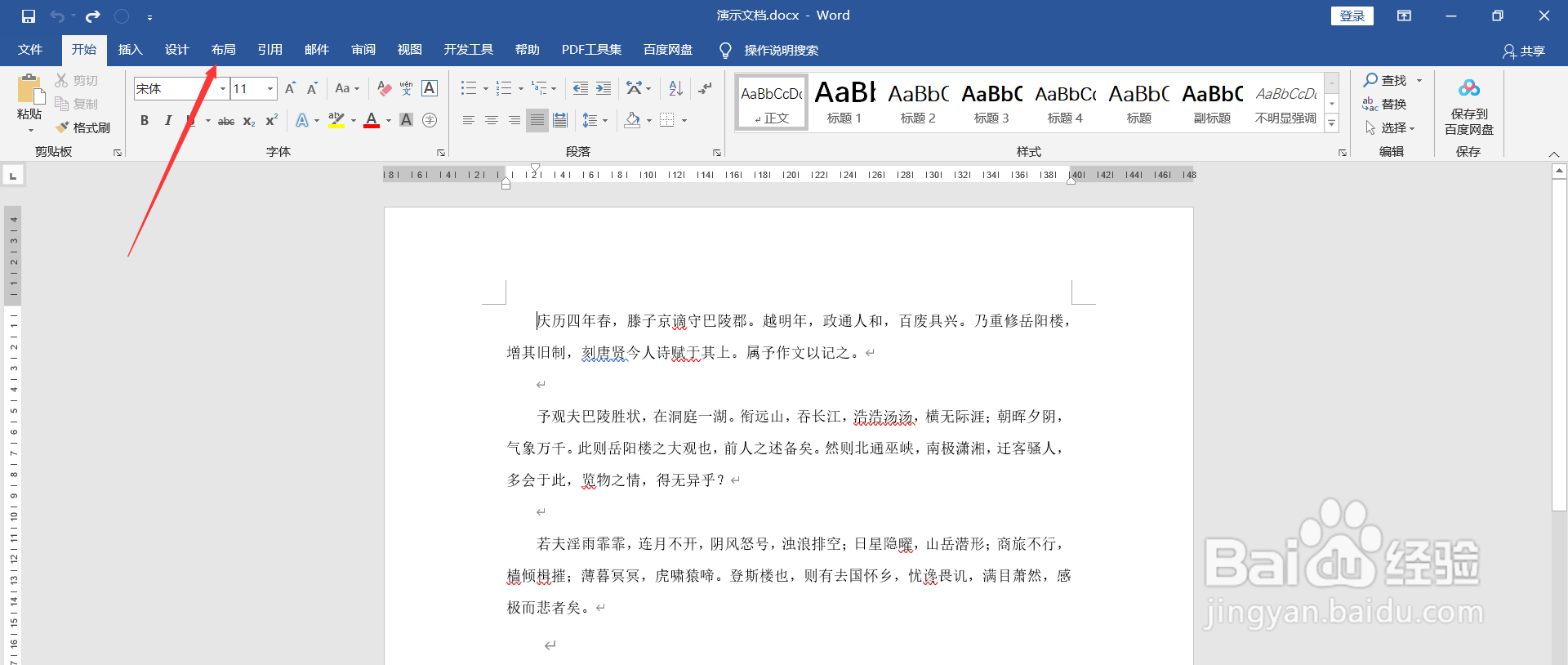Toggle superscript formatting
The width and height of the screenshot is (1568, 665).
pos(272,121)
